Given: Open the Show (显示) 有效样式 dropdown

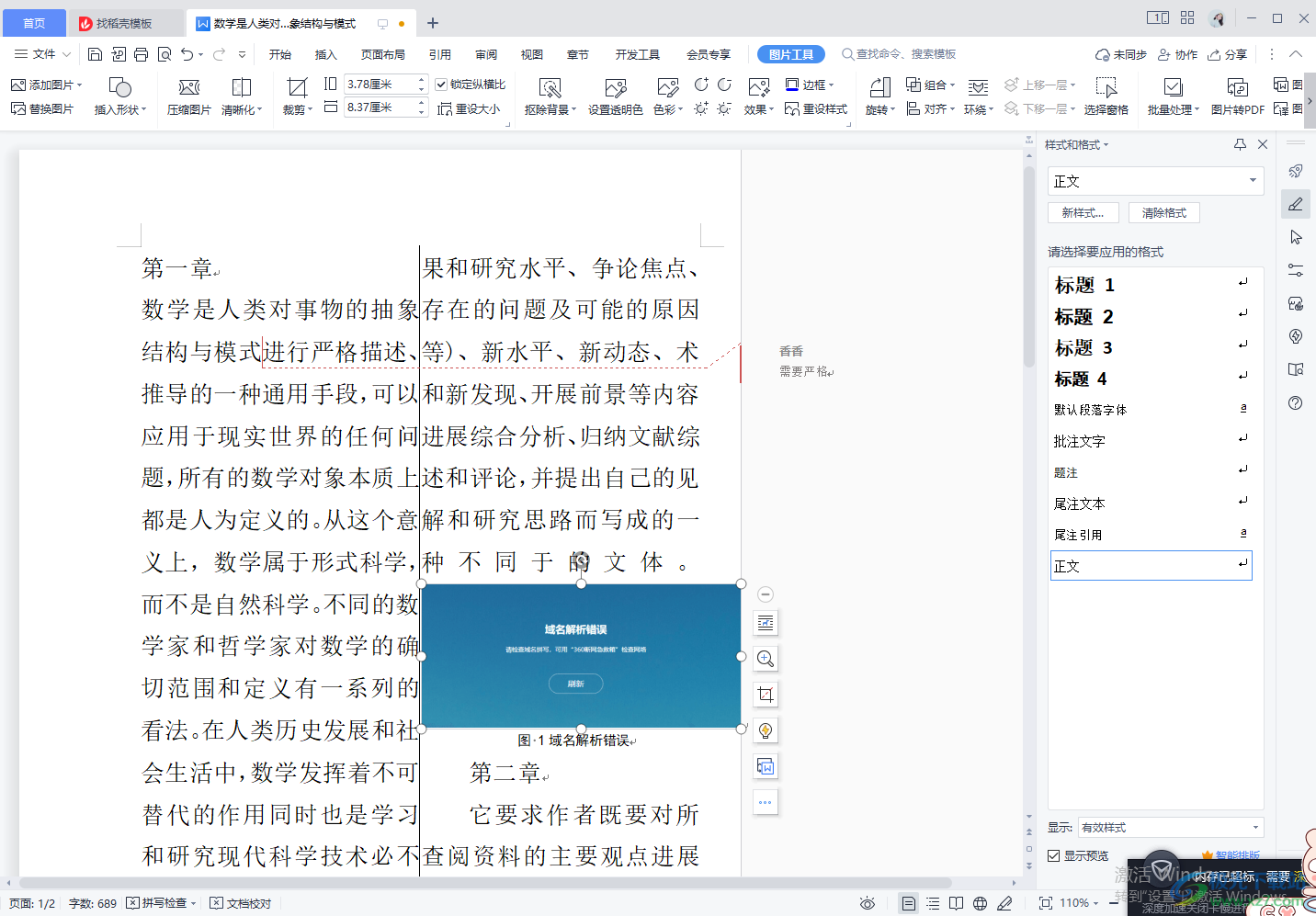Looking at the screenshot, I should pyautogui.click(x=1171, y=827).
